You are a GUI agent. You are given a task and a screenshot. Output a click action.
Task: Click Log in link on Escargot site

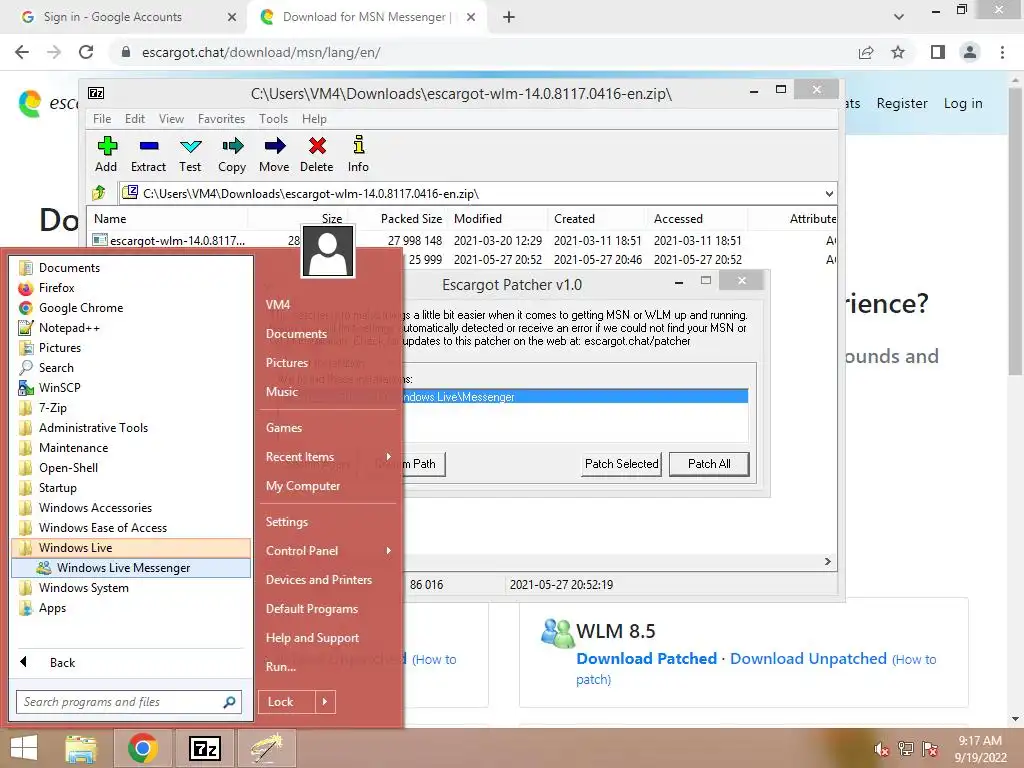tap(963, 103)
